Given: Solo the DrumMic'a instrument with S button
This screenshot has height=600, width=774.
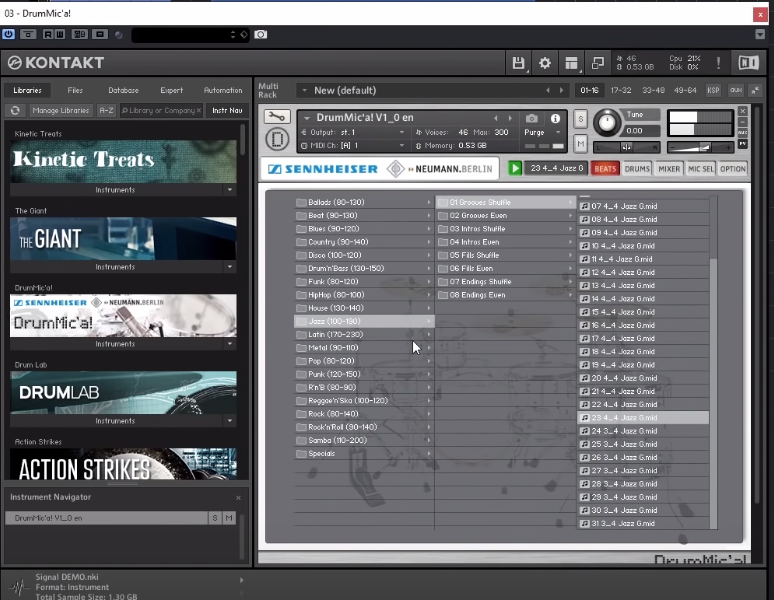Looking at the screenshot, I should (x=580, y=118).
